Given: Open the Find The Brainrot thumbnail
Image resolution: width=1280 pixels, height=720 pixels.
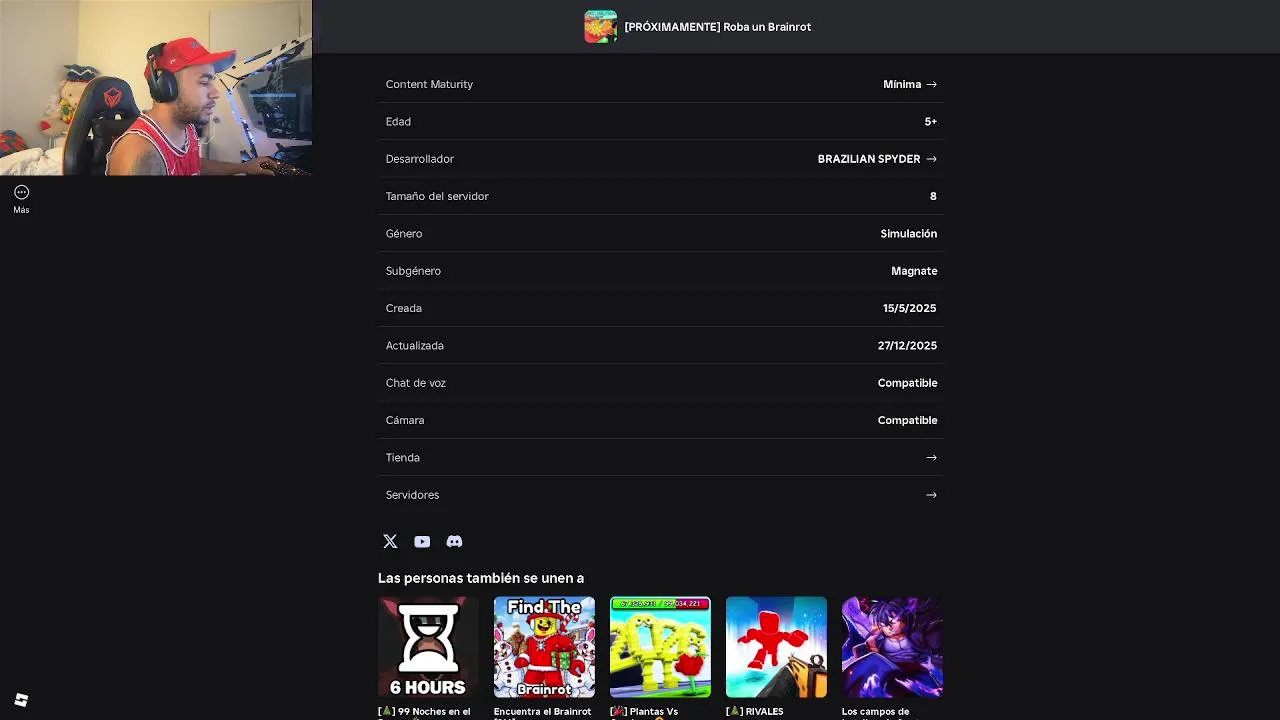Looking at the screenshot, I should [544, 647].
